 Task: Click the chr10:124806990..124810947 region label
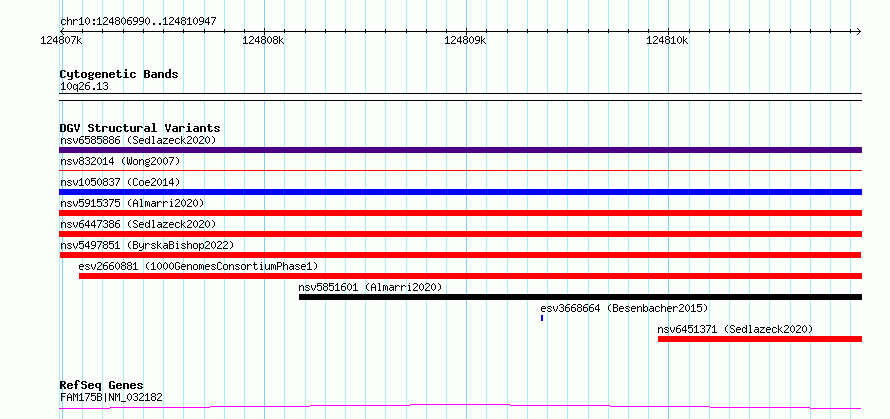tap(138, 22)
